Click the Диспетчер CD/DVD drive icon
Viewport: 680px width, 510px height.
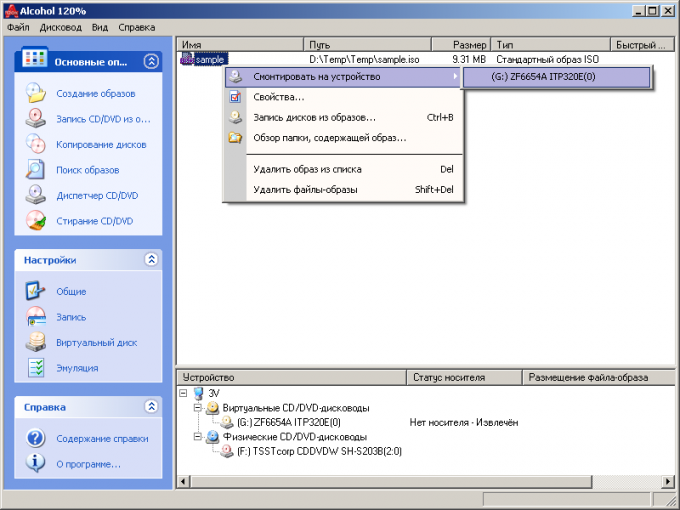point(36,195)
